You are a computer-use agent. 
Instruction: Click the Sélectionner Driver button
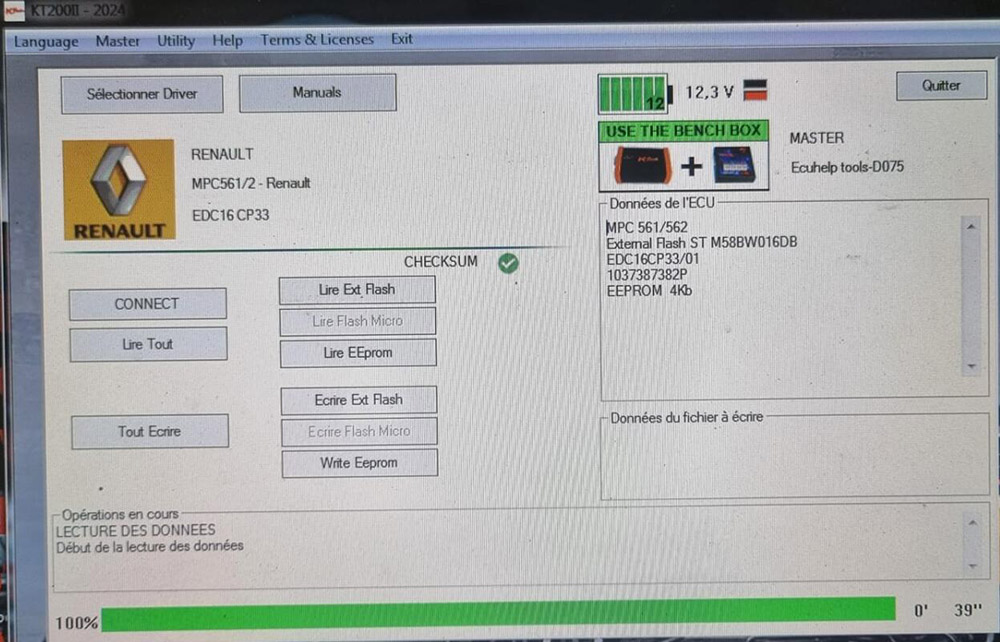click(142, 94)
